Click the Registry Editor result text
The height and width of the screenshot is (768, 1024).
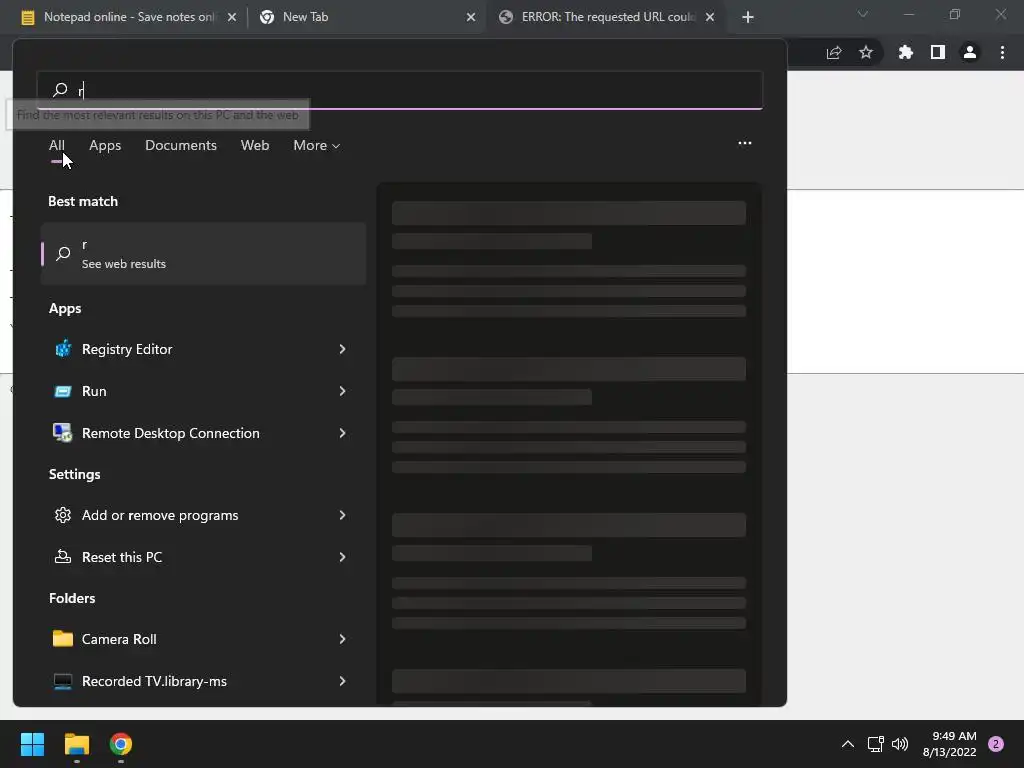click(127, 349)
